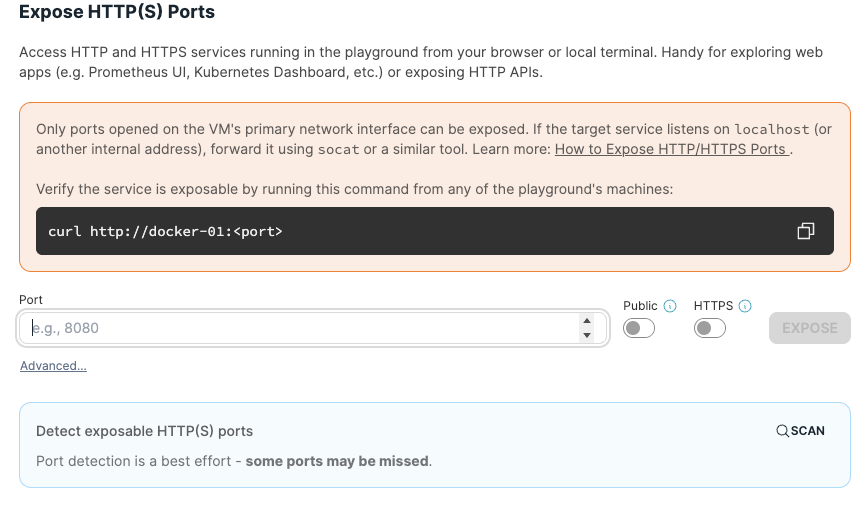Decrement the Port number stepper down
The height and width of the screenshot is (510, 864).
587,335
